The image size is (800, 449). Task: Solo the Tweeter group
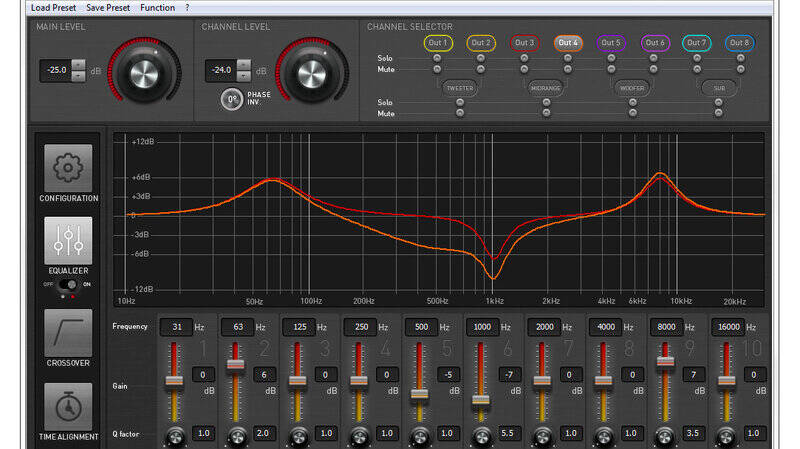coord(460,102)
